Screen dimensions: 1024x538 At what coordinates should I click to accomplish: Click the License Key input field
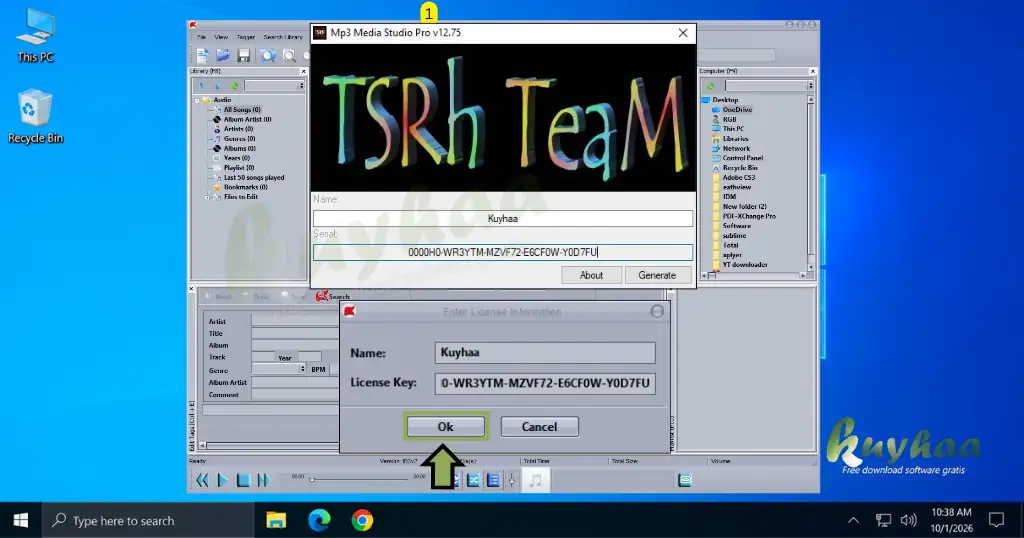pos(545,383)
